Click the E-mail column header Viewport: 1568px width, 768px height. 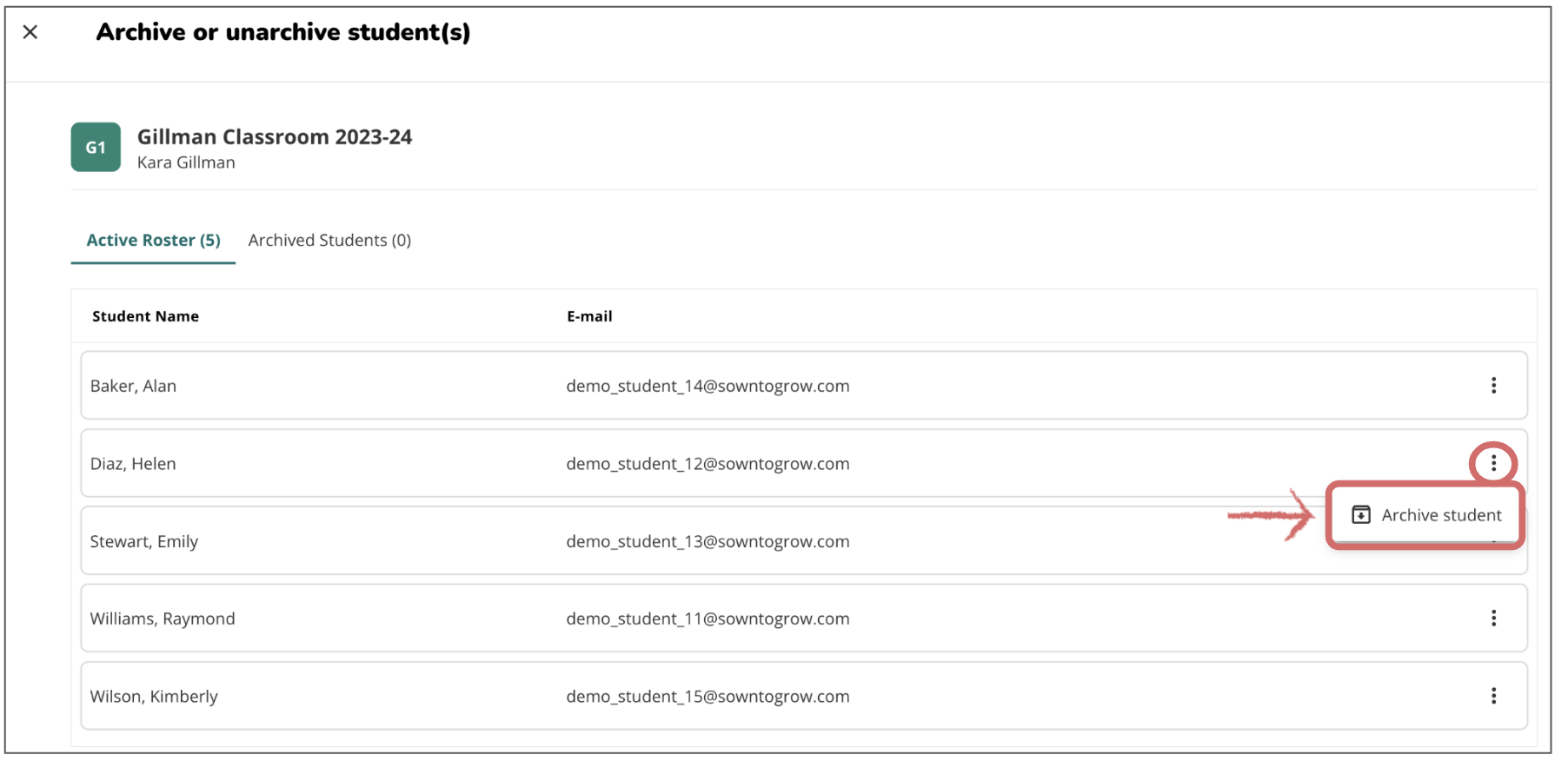tap(589, 317)
